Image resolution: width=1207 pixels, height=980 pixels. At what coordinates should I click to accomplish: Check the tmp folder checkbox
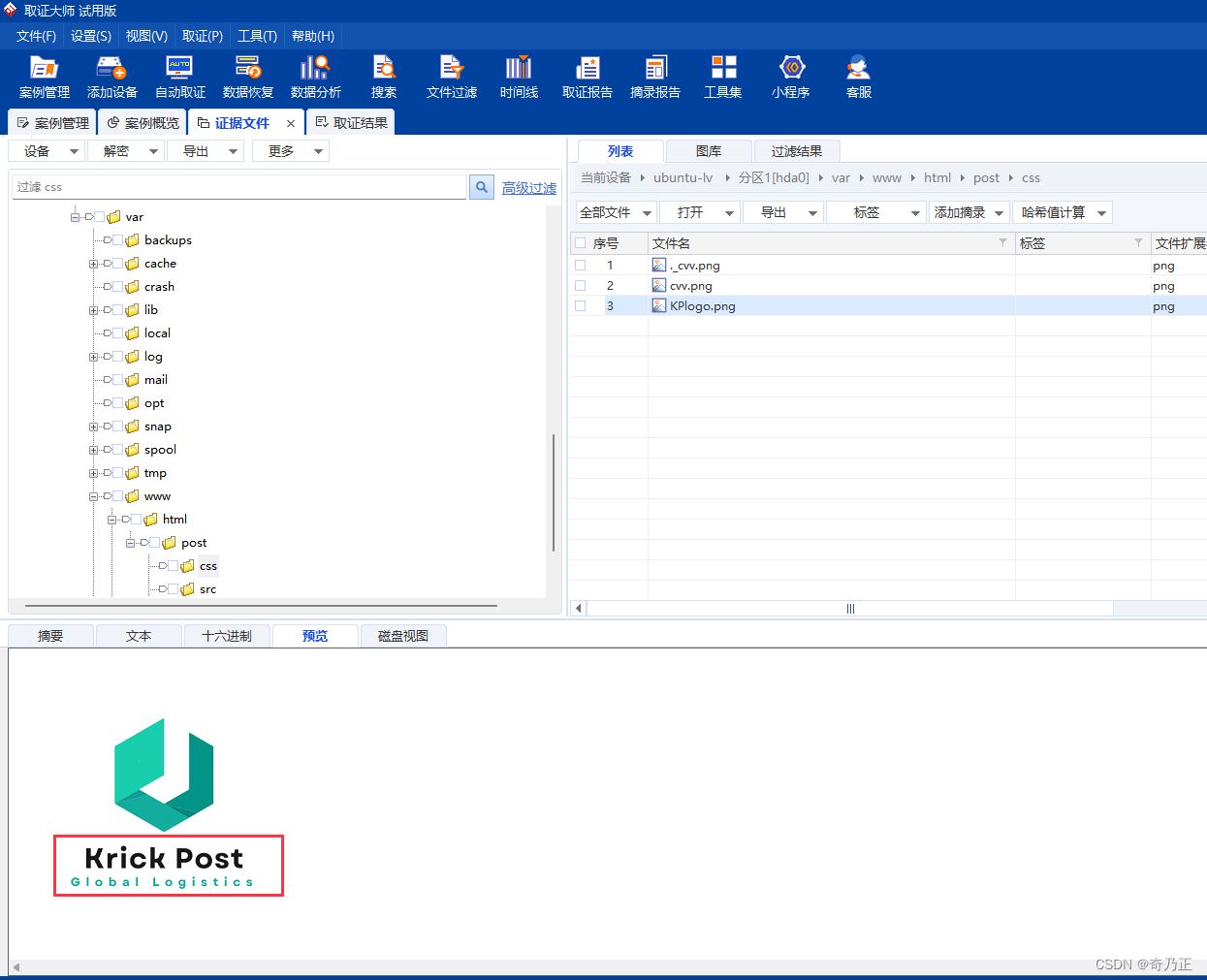click(117, 473)
